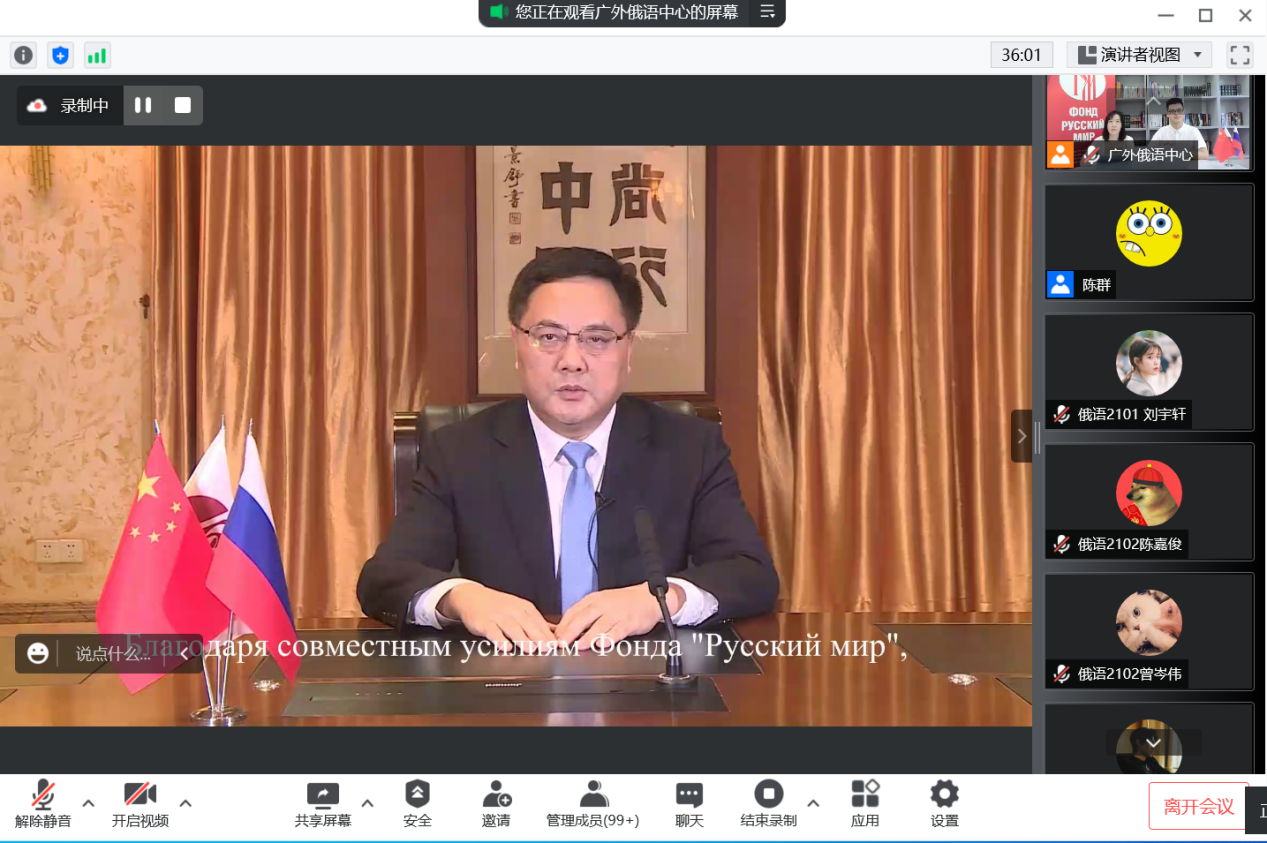Check the green network signal icon
Image resolution: width=1267 pixels, height=843 pixels.
pos(97,55)
